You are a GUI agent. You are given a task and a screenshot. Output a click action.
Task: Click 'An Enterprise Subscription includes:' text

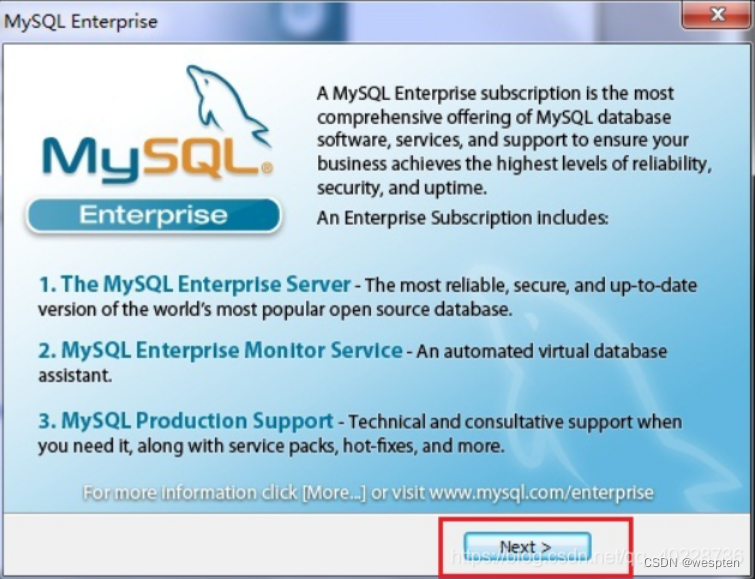pyautogui.click(x=462, y=218)
